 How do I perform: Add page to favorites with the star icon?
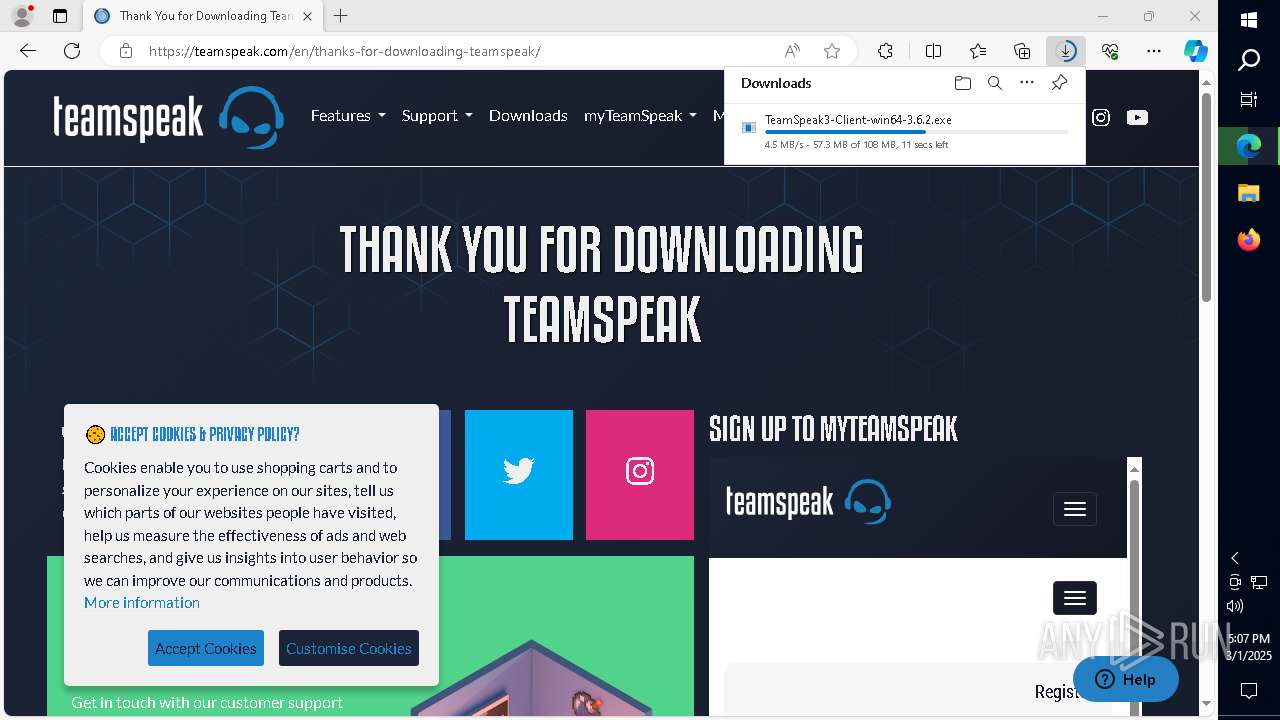tap(832, 51)
